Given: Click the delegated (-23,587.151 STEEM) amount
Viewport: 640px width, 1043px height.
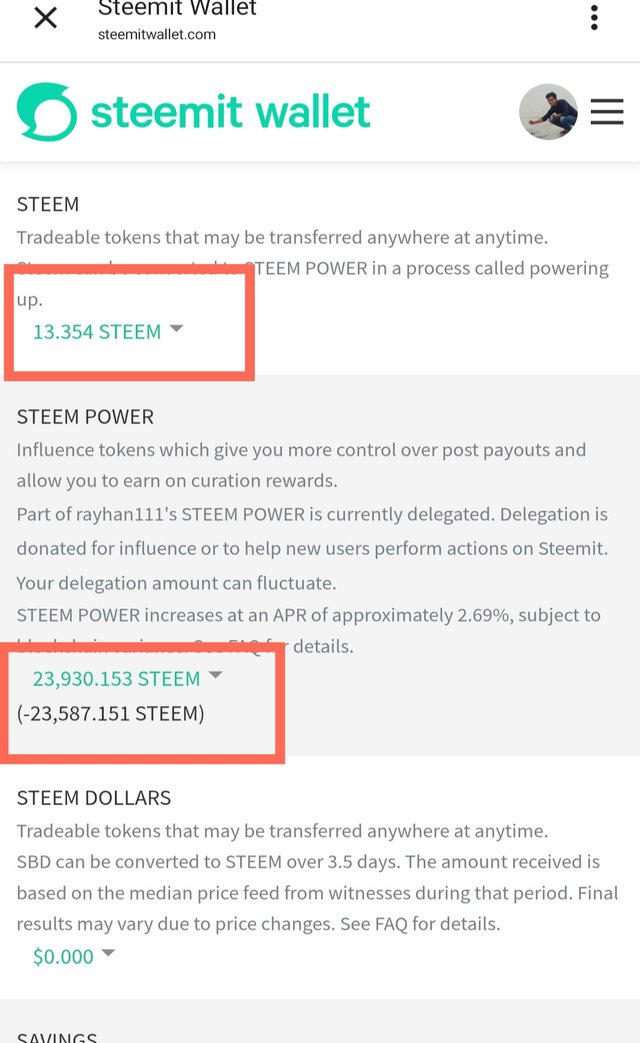Looking at the screenshot, I should tap(110, 714).
